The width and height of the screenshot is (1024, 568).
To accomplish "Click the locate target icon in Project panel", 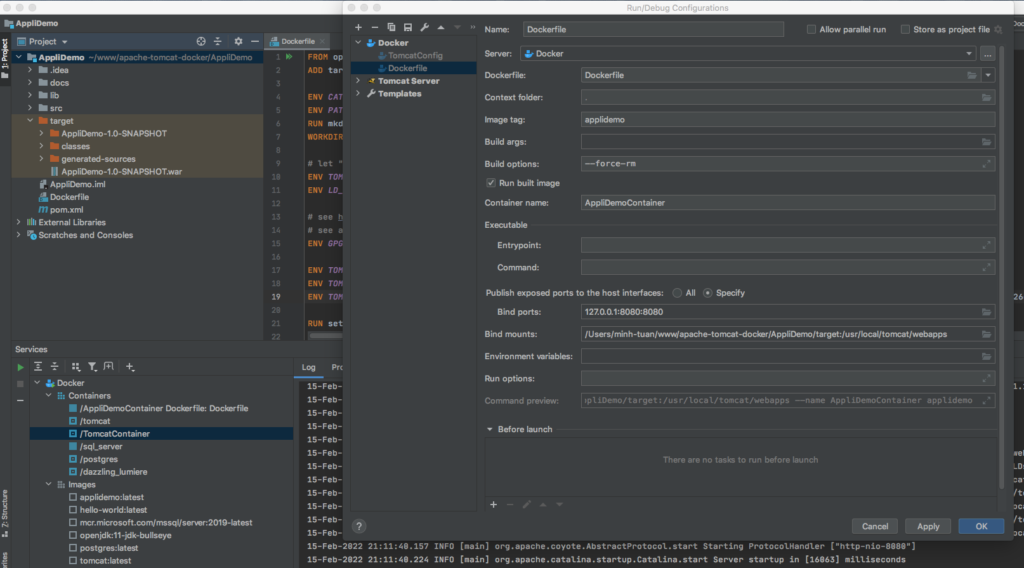I will [201, 41].
